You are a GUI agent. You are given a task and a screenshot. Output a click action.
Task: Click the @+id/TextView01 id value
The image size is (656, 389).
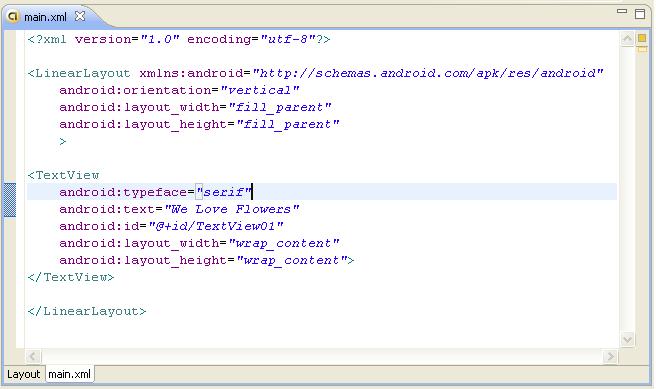[216, 226]
